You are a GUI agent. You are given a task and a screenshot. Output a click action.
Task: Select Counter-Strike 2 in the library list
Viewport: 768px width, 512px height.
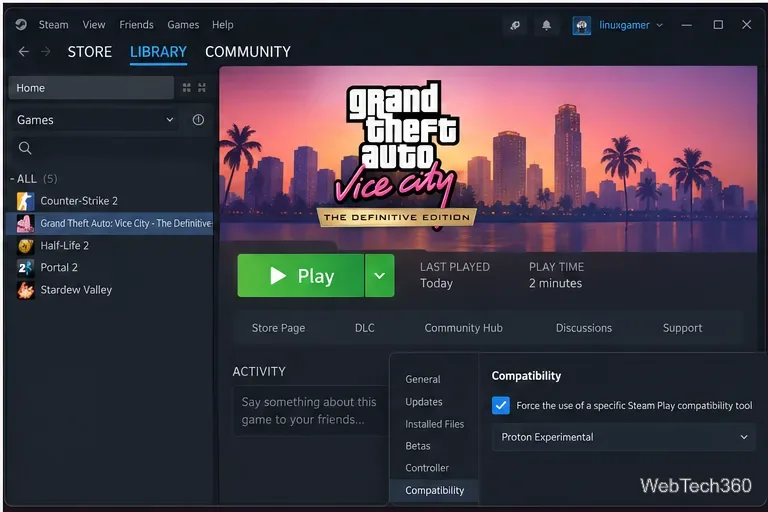tap(79, 201)
